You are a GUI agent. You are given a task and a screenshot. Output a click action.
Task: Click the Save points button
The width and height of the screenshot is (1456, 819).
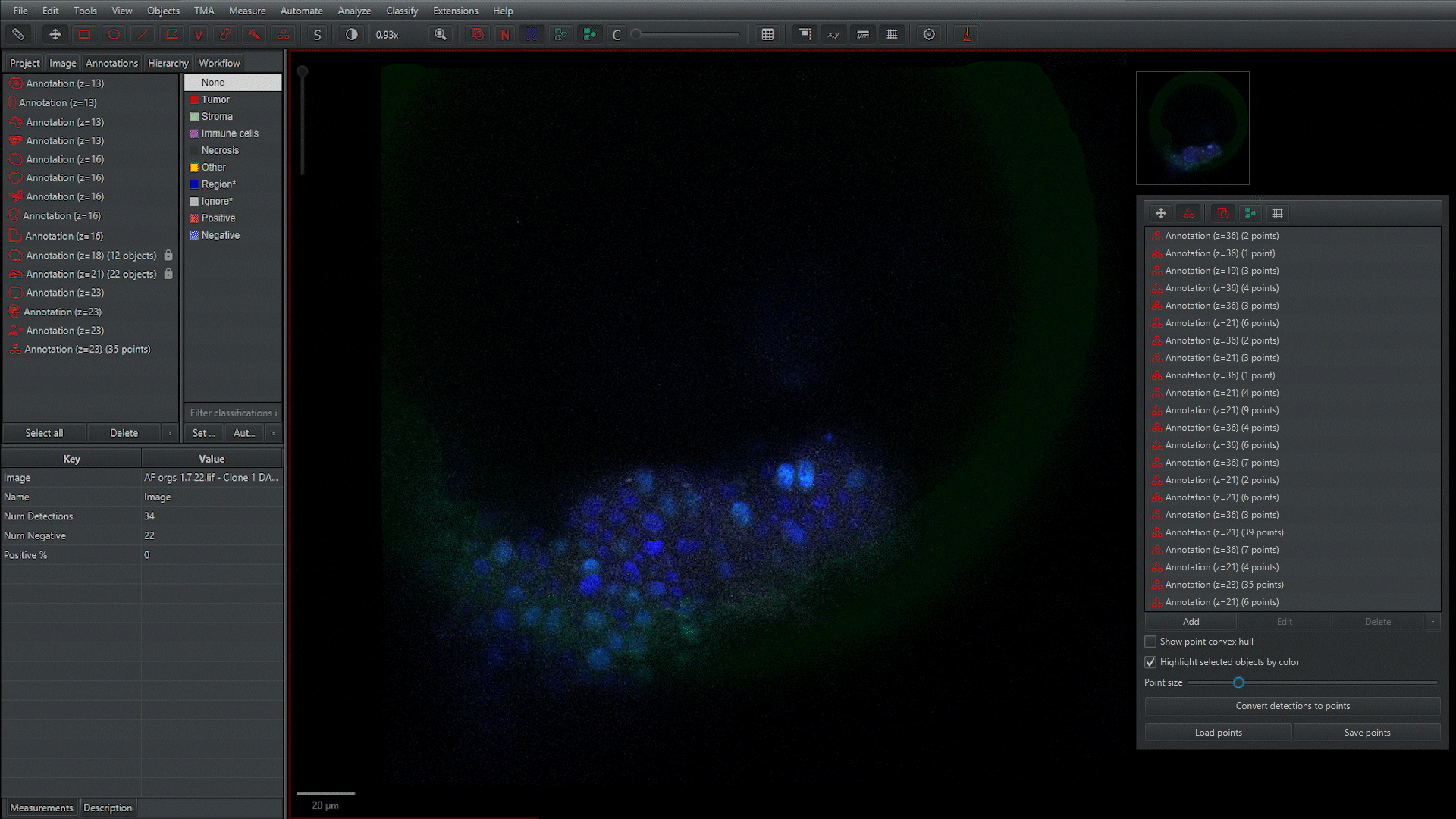coord(1367,733)
